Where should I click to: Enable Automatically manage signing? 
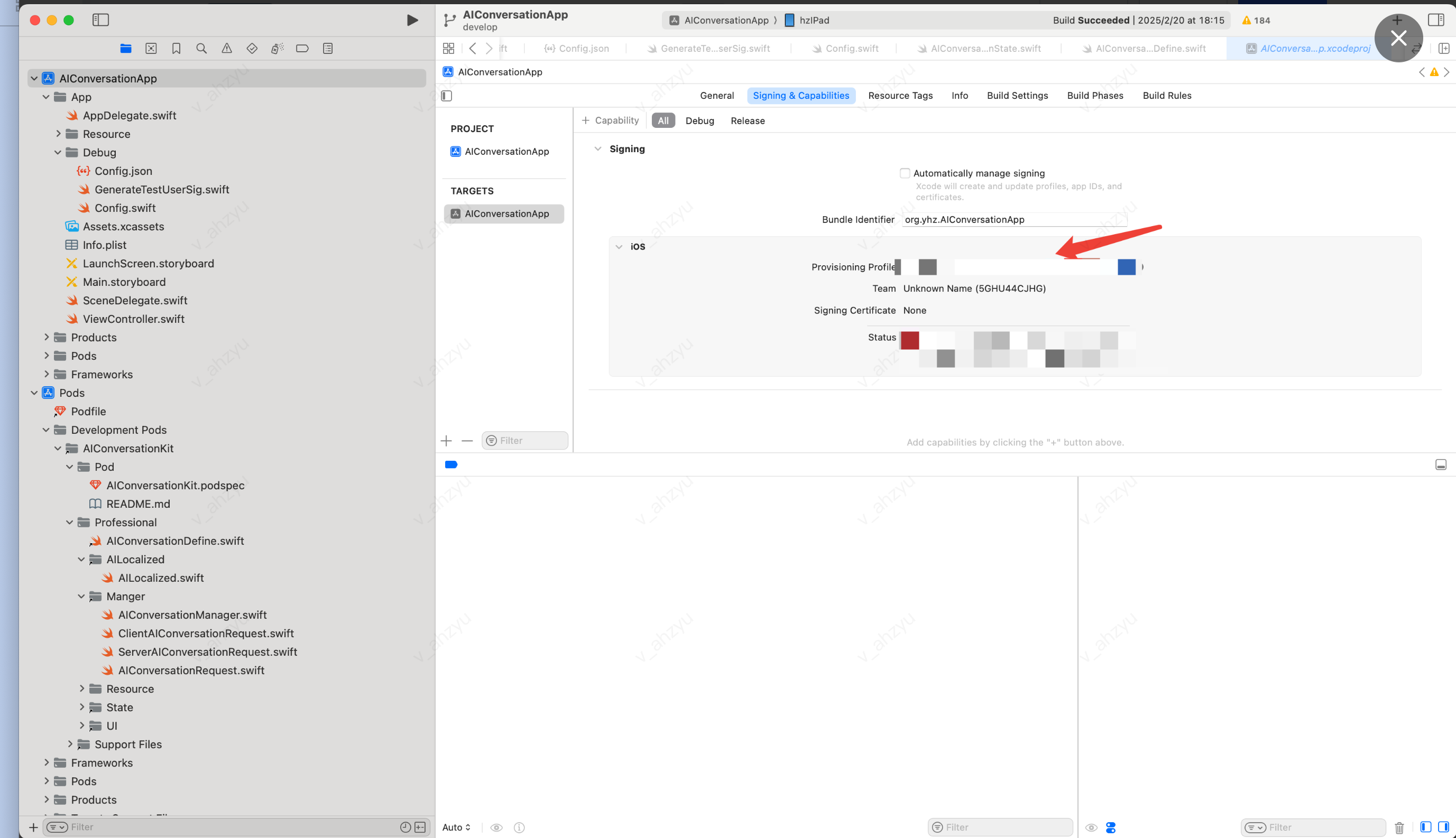[x=905, y=173]
